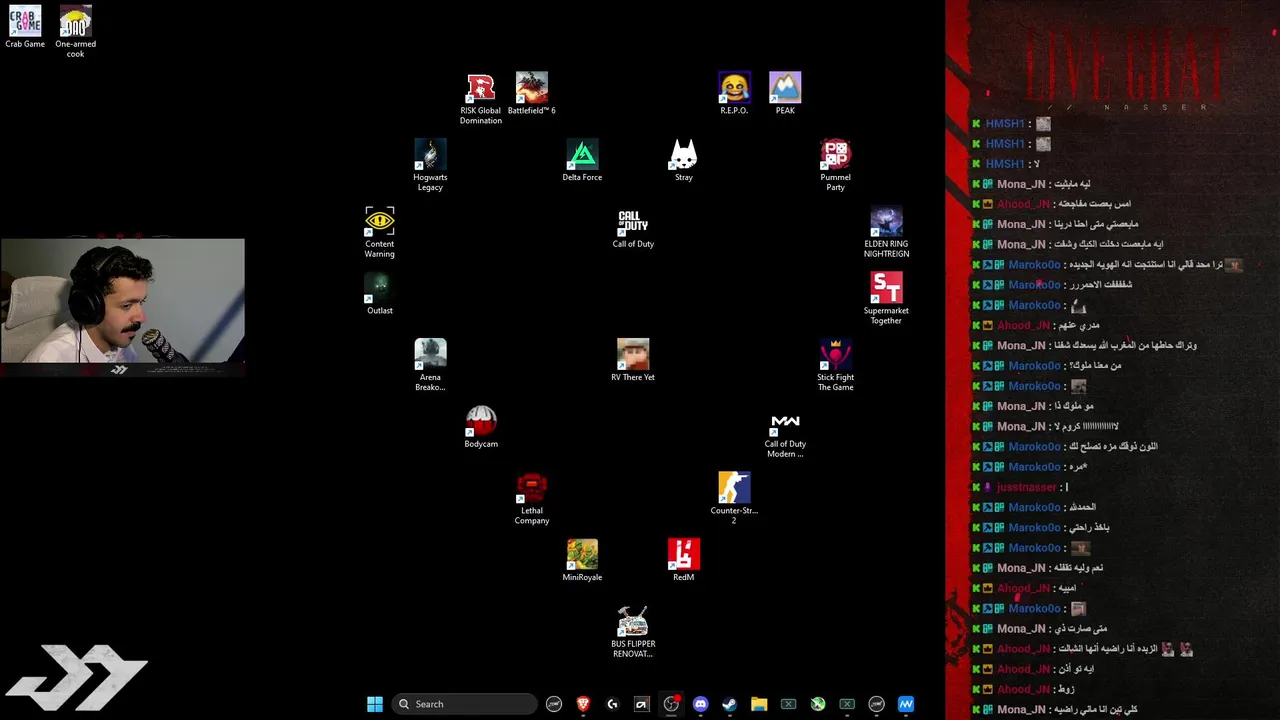Open File Explorer from the taskbar
Viewport: 1280px width, 720px height.
point(759,704)
